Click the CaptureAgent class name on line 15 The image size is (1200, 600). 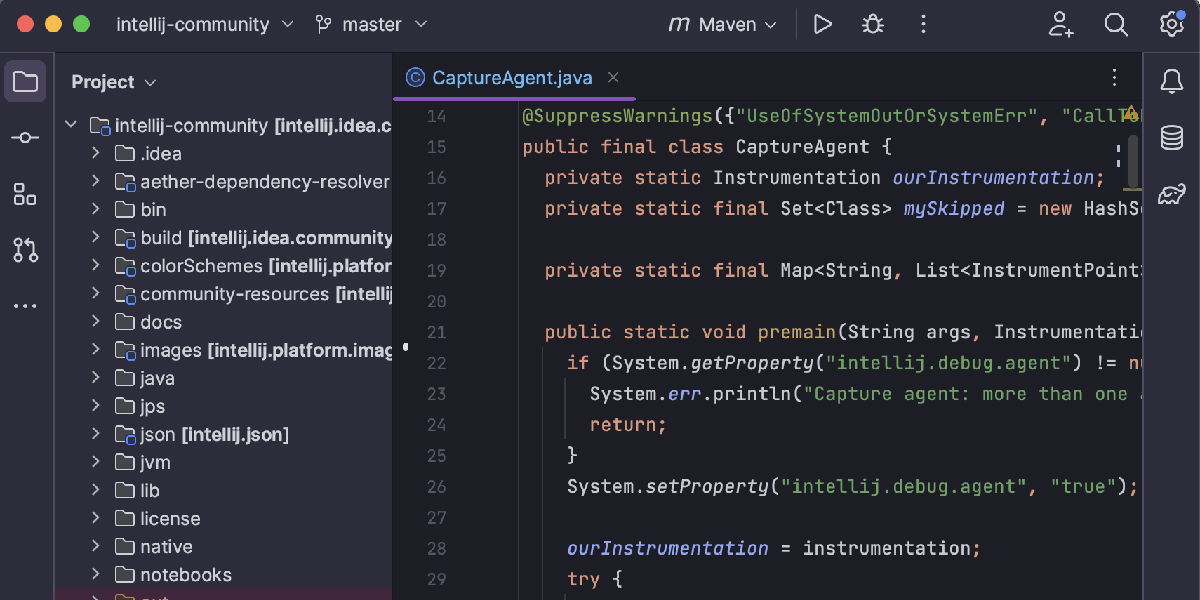802,147
